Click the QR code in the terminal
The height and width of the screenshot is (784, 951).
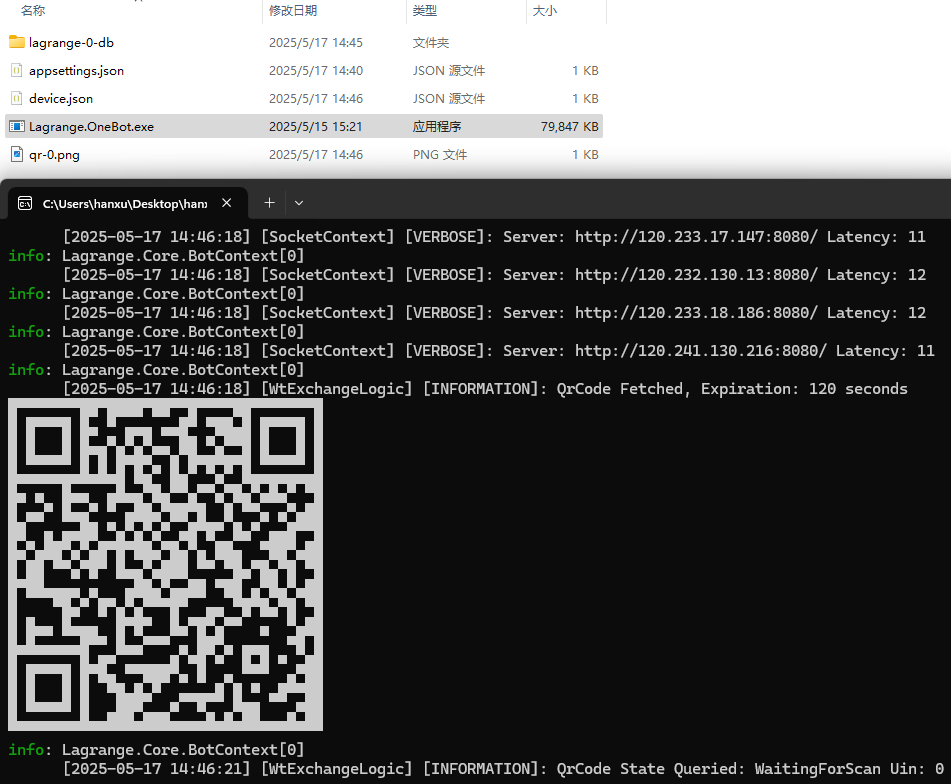click(165, 564)
